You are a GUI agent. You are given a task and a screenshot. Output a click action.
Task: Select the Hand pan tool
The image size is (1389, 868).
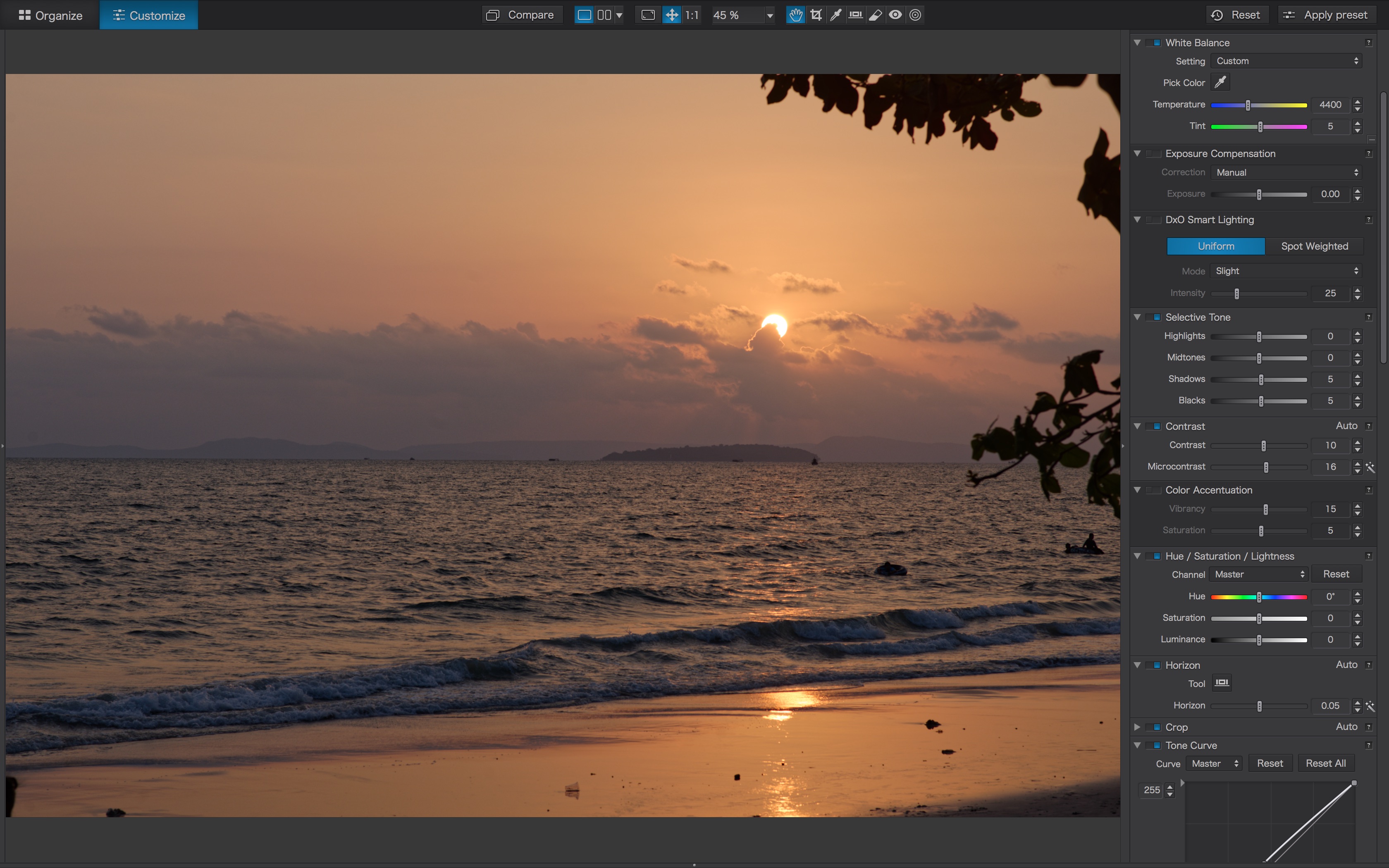click(795, 15)
